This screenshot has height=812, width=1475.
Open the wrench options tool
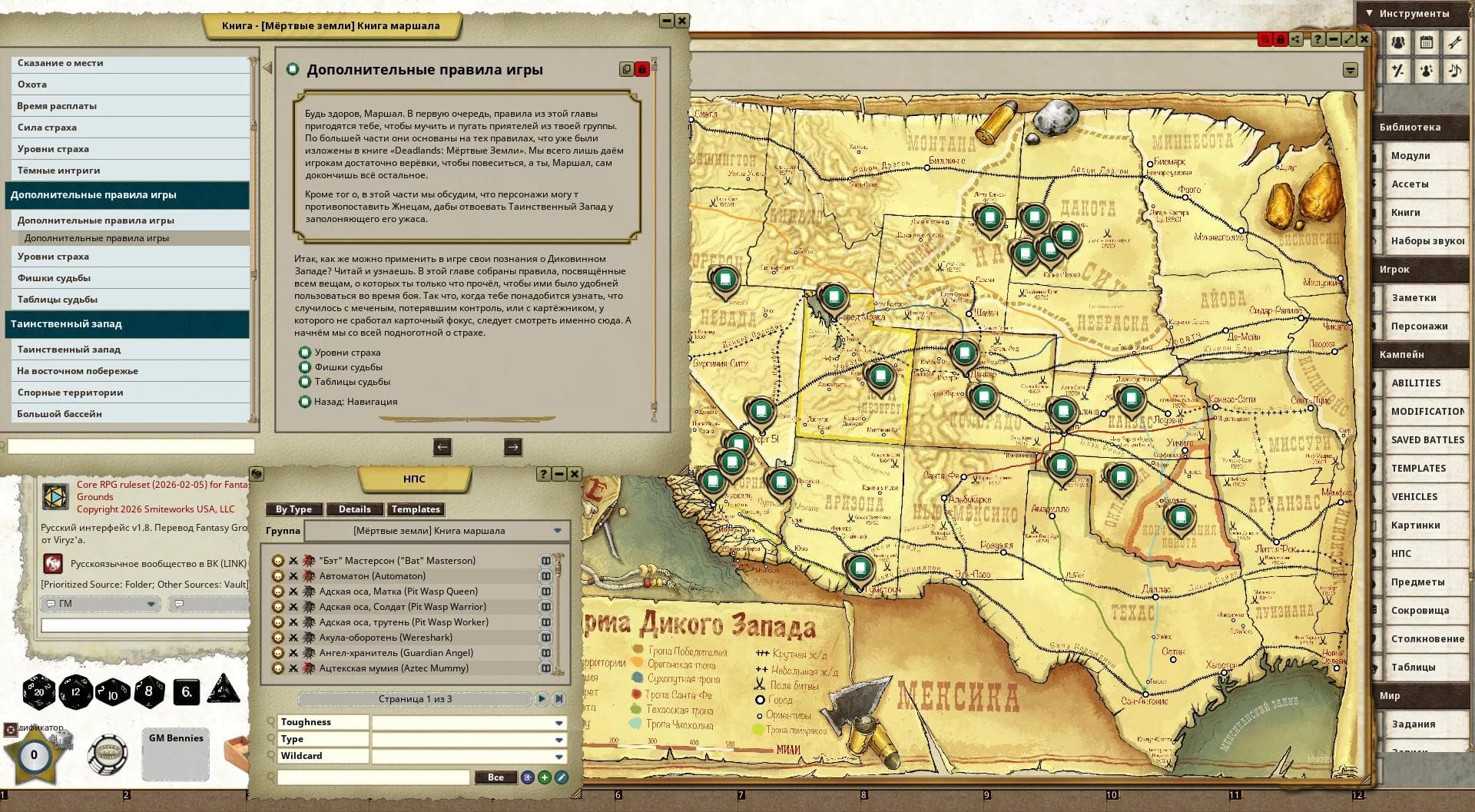coord(1454,43)
